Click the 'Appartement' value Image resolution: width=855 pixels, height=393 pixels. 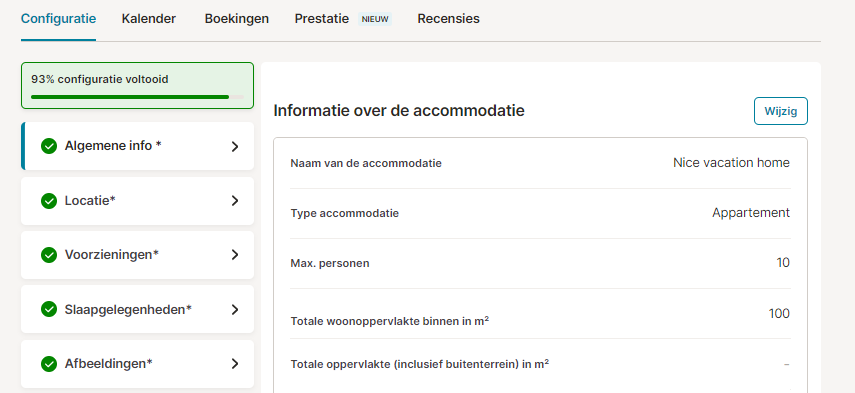coord(751,213)
